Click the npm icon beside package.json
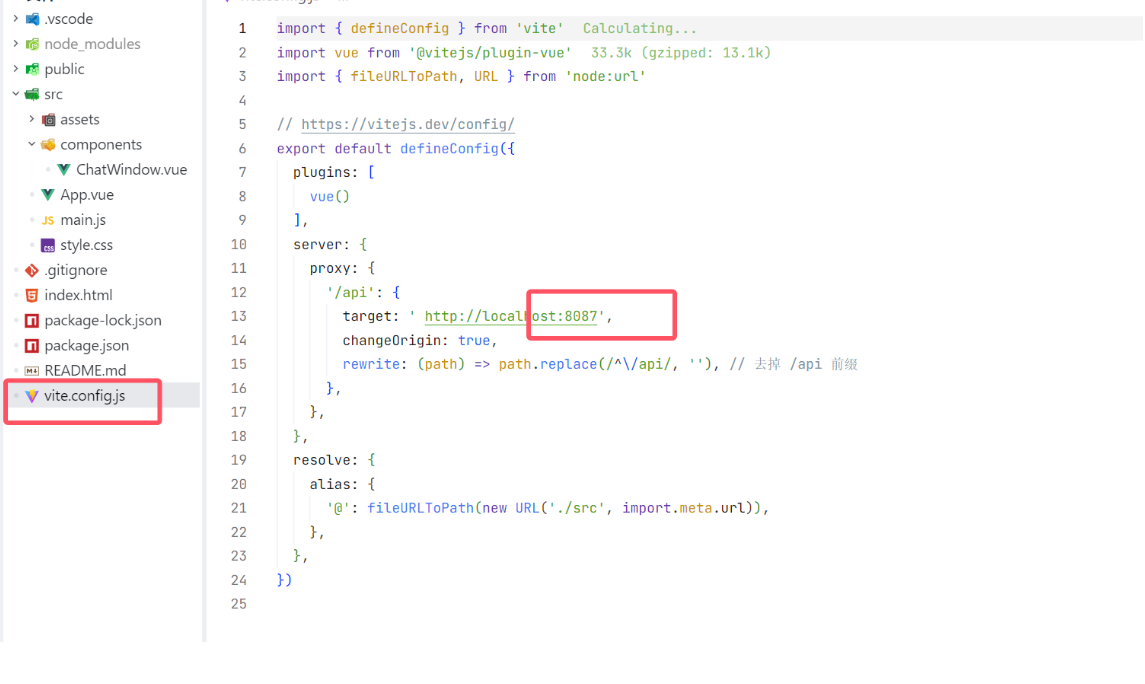Screen dimensions: 1145x684 (x=32, y=345)
